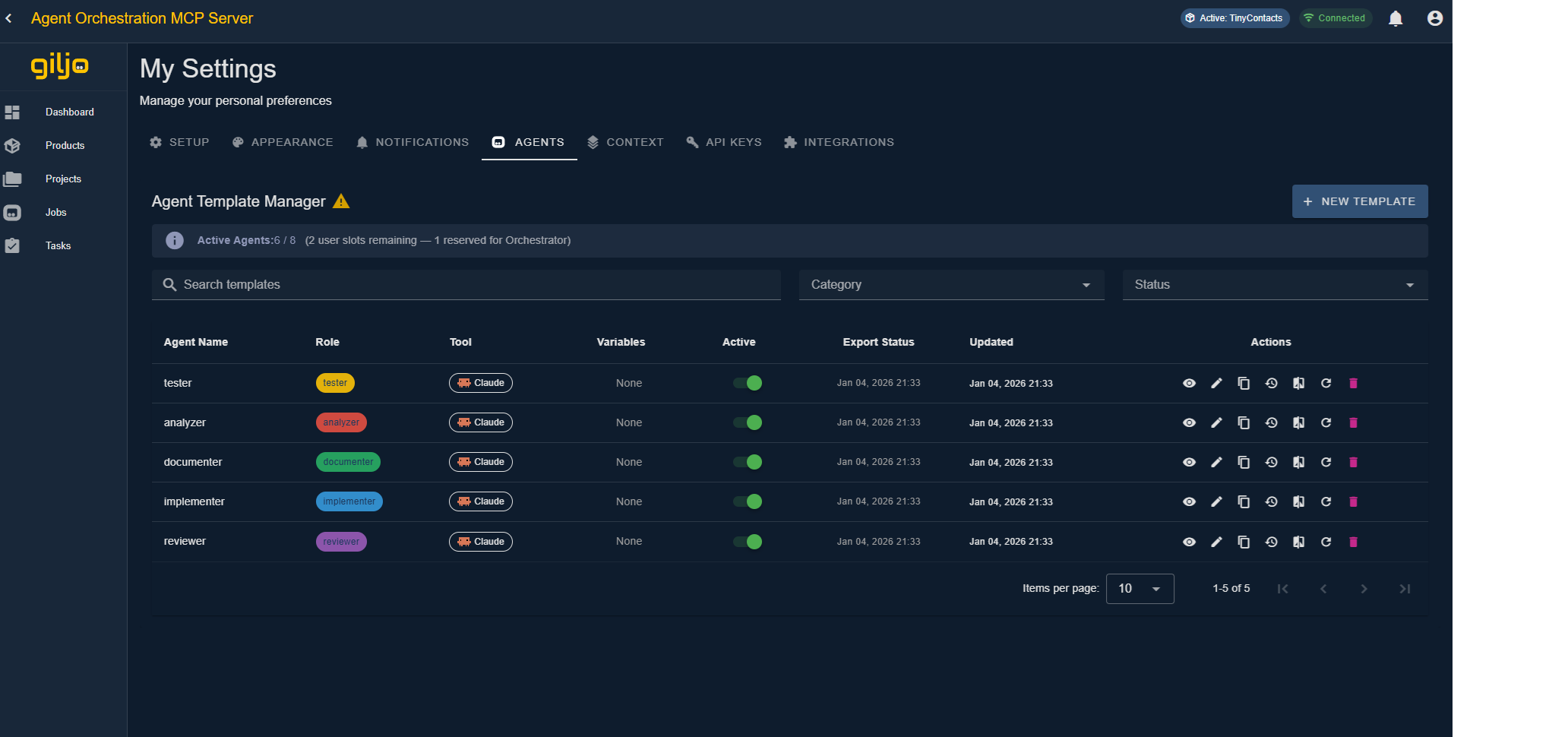Expand the Category filter dropdown
Viewport: 1568px width, 737px height.
coord(951,285)
